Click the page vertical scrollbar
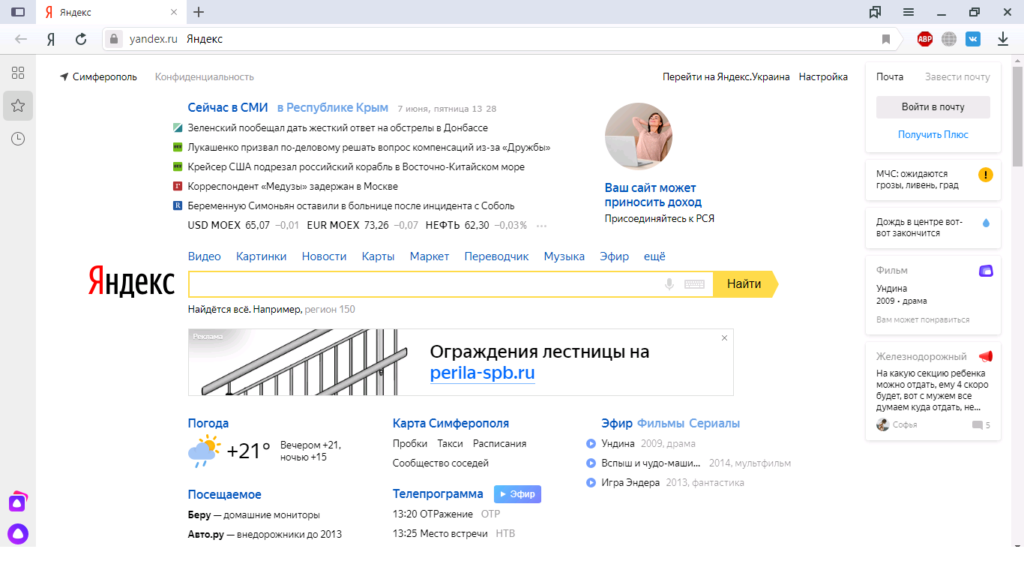The image size is (1024, 576). point(1017,115)
